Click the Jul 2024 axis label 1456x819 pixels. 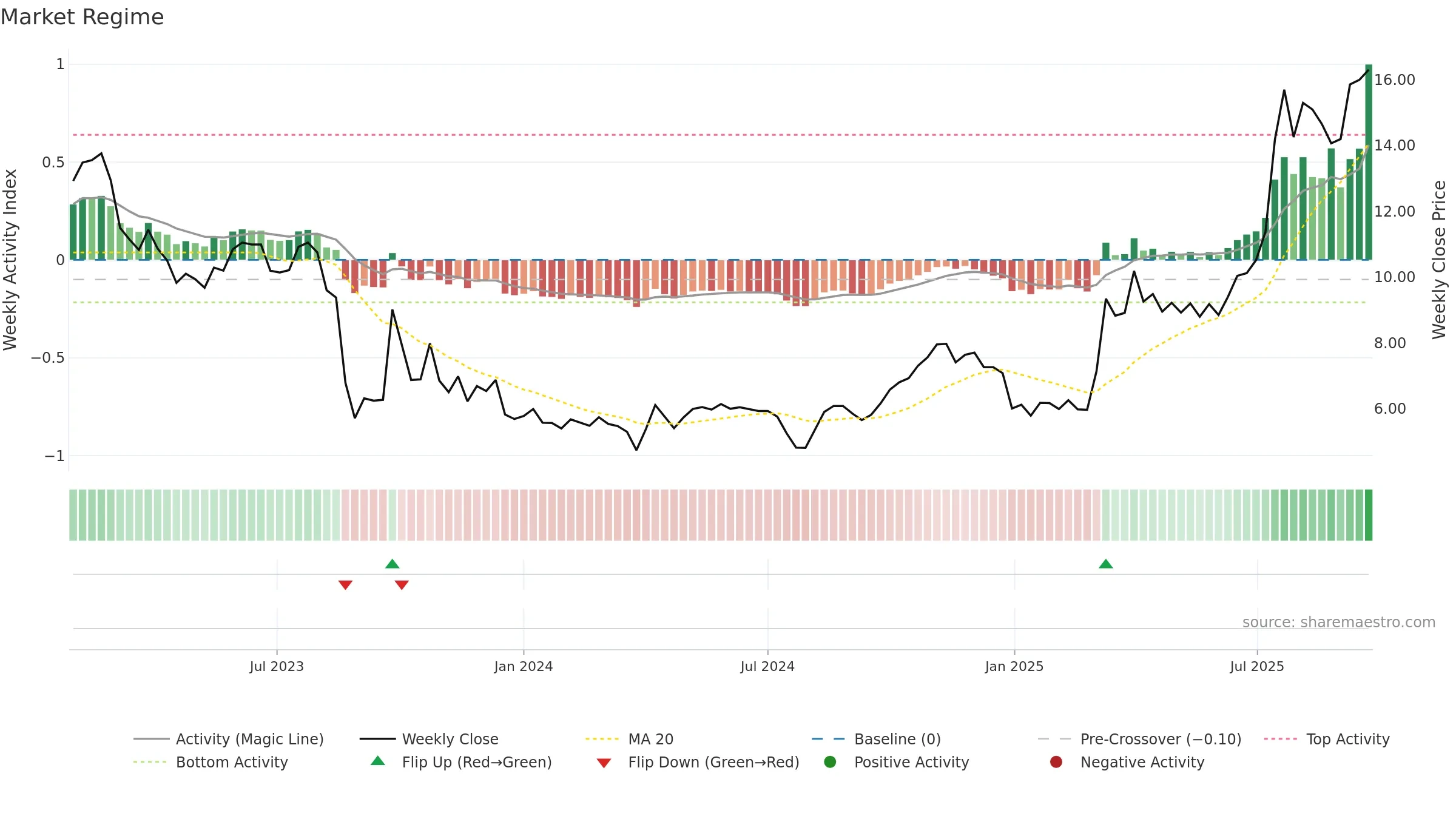pos(767,666)
